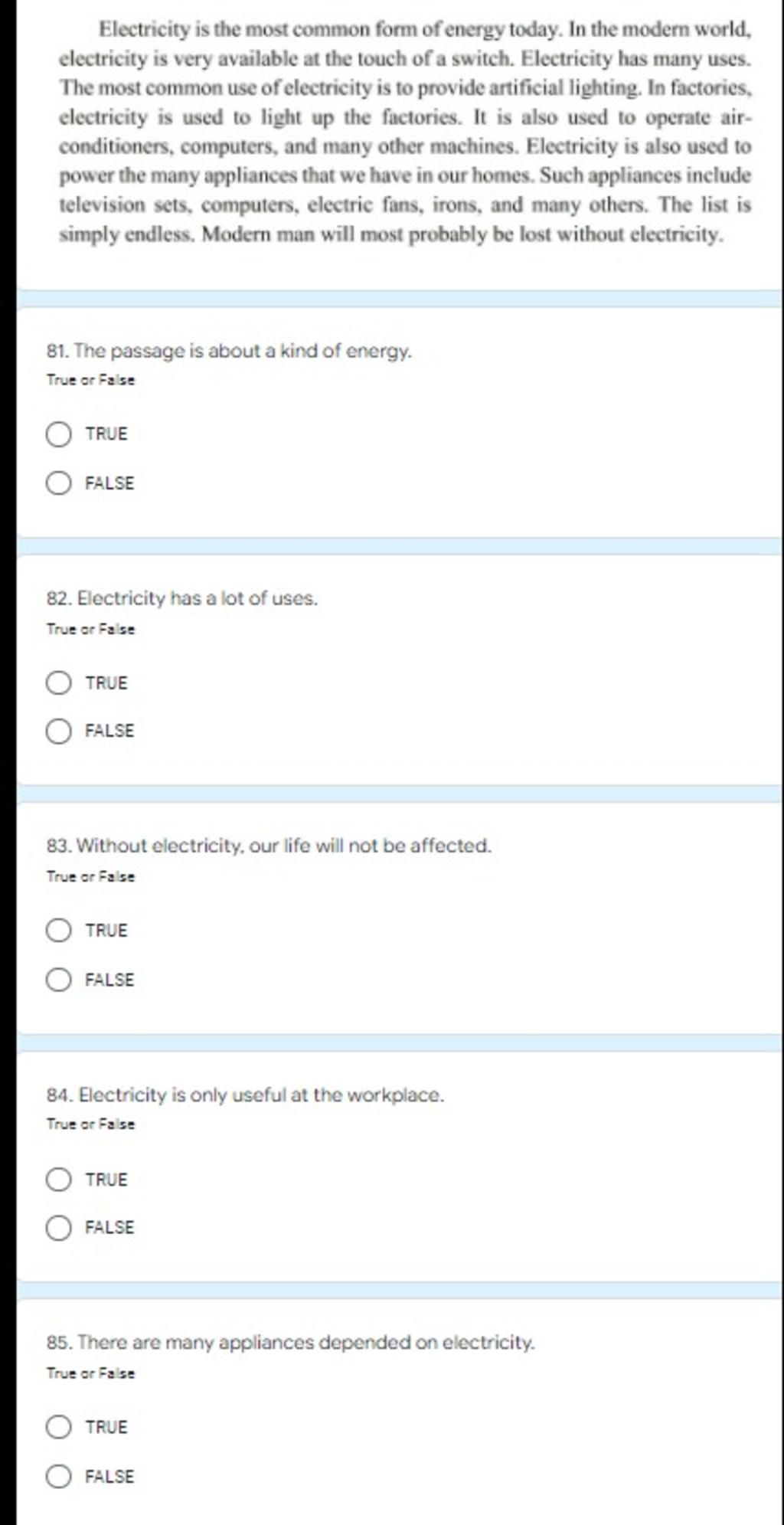Click the statement 'Electricity is only useful at the workplace'
The image size is (784, 1525).
pyautogui.click(x=245, y=1095)
